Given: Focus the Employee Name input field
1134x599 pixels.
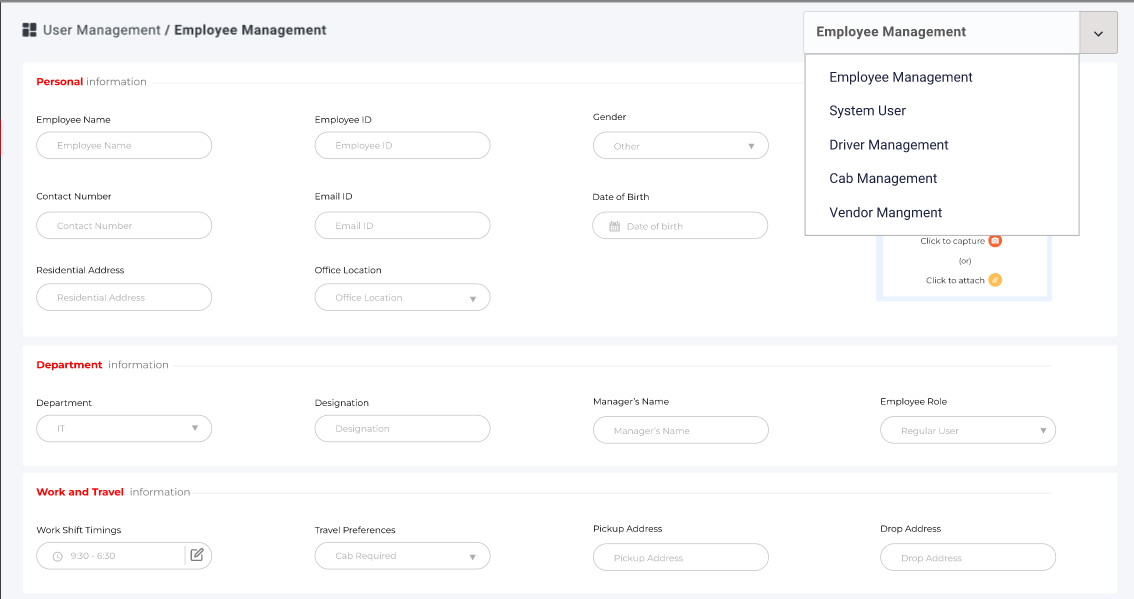Looking at the screenshot, I should (124, 146).
